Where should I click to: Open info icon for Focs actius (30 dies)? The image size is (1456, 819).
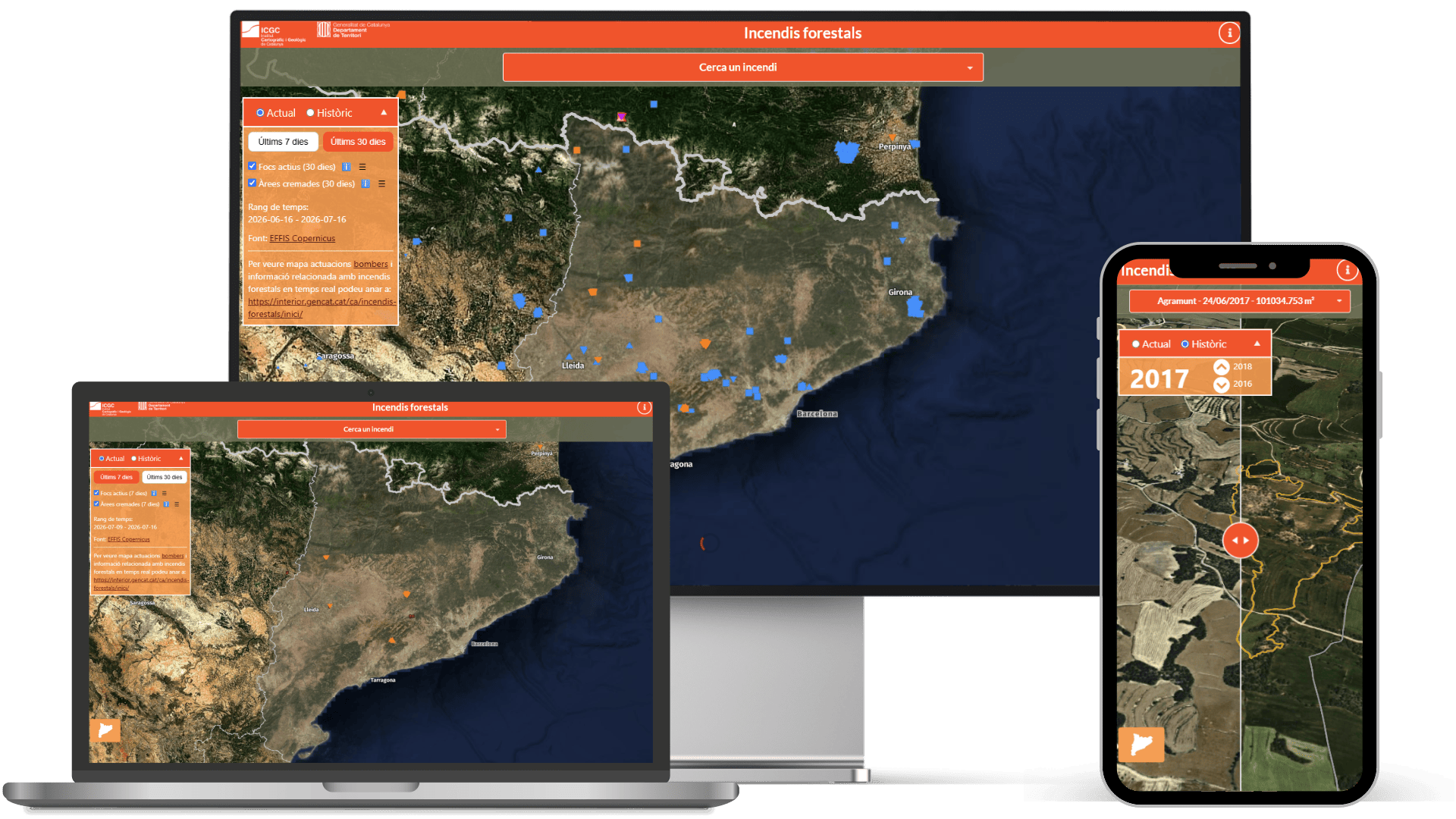(x=346, y=167)
